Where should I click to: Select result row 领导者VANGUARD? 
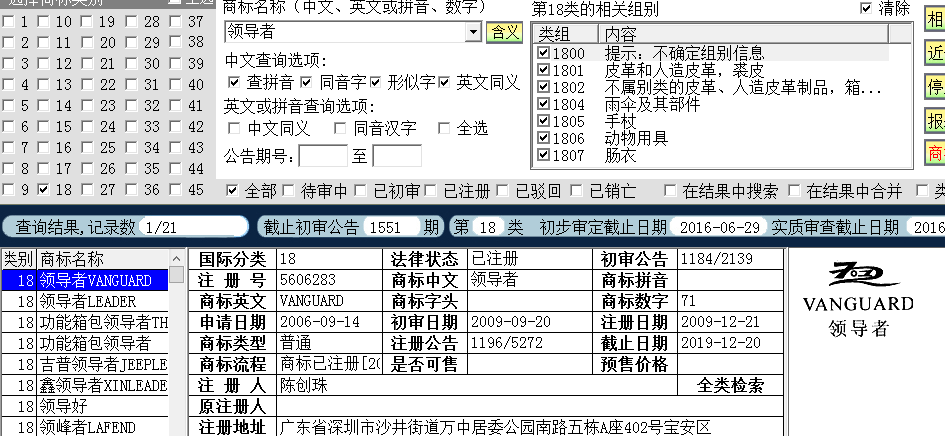point(85,280)
